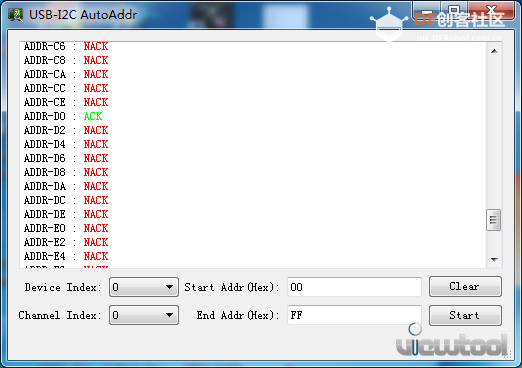Click the Start button

click(465, 315)
